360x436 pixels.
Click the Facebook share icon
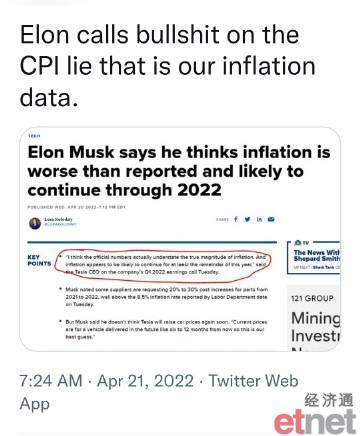236,219
